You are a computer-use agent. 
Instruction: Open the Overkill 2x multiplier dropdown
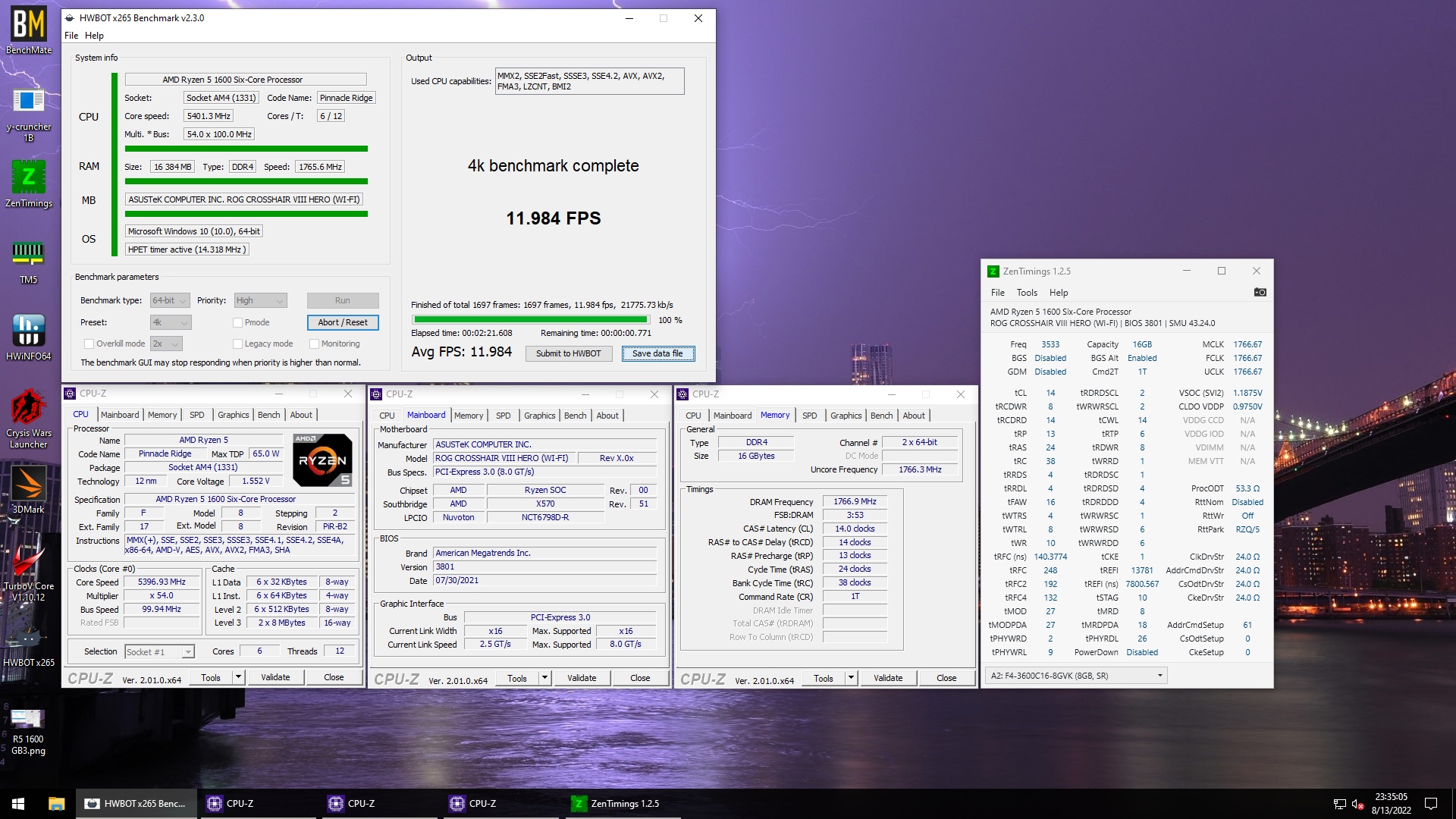click(x=166, y=344)
